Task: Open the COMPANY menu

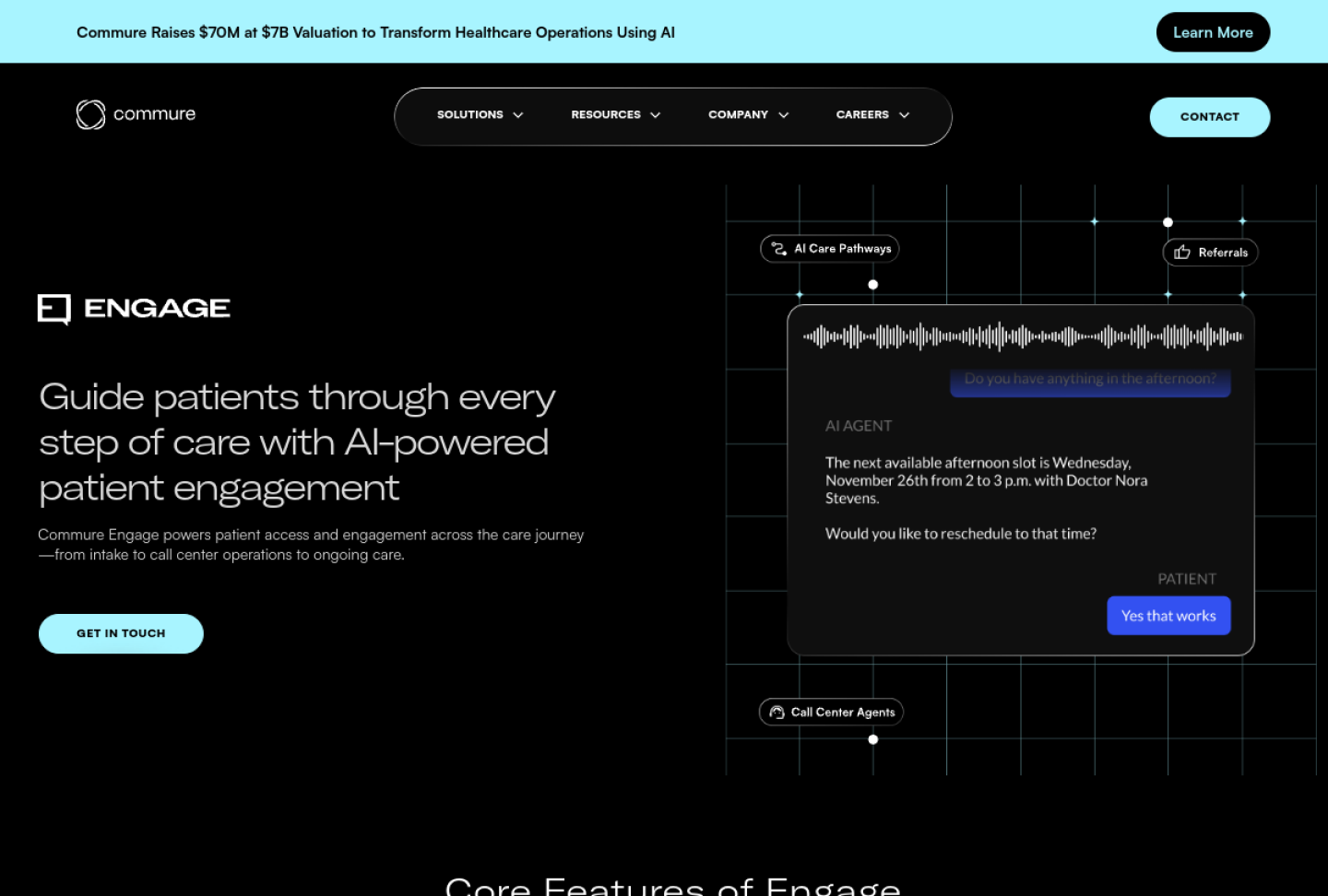Action: pos(738,115)
